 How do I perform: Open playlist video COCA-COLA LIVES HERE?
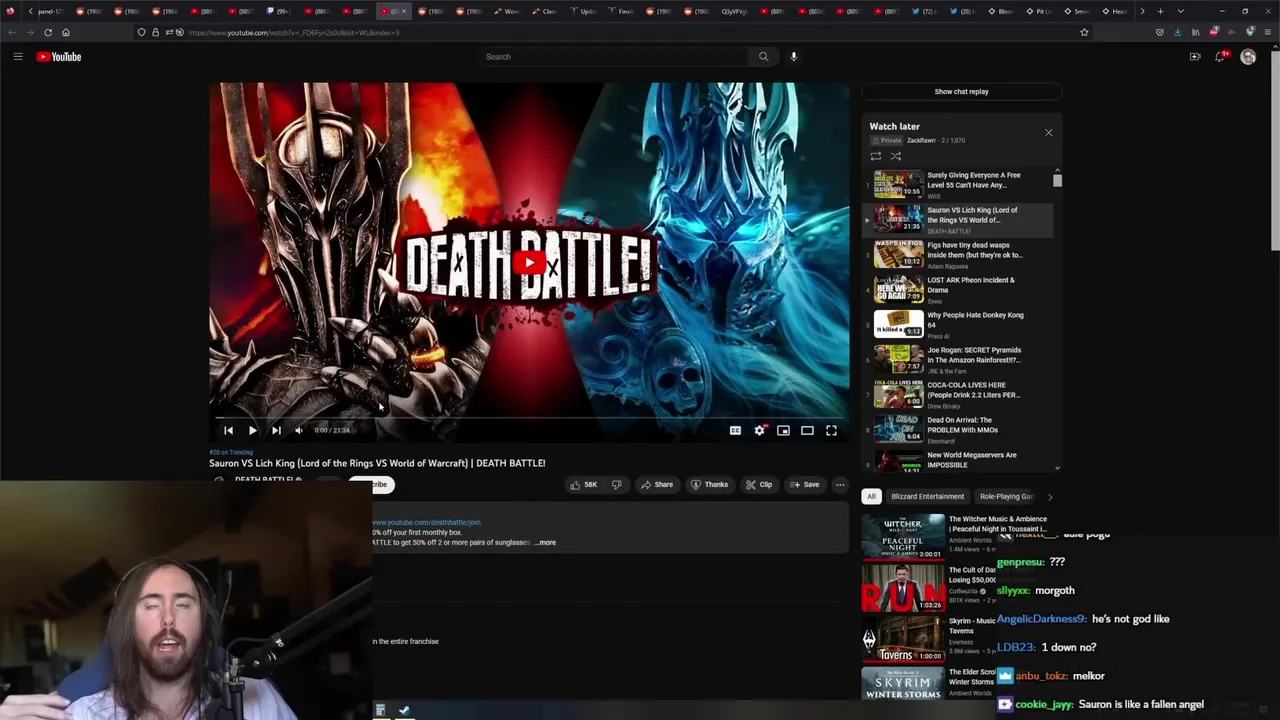(x=958, y=395)
